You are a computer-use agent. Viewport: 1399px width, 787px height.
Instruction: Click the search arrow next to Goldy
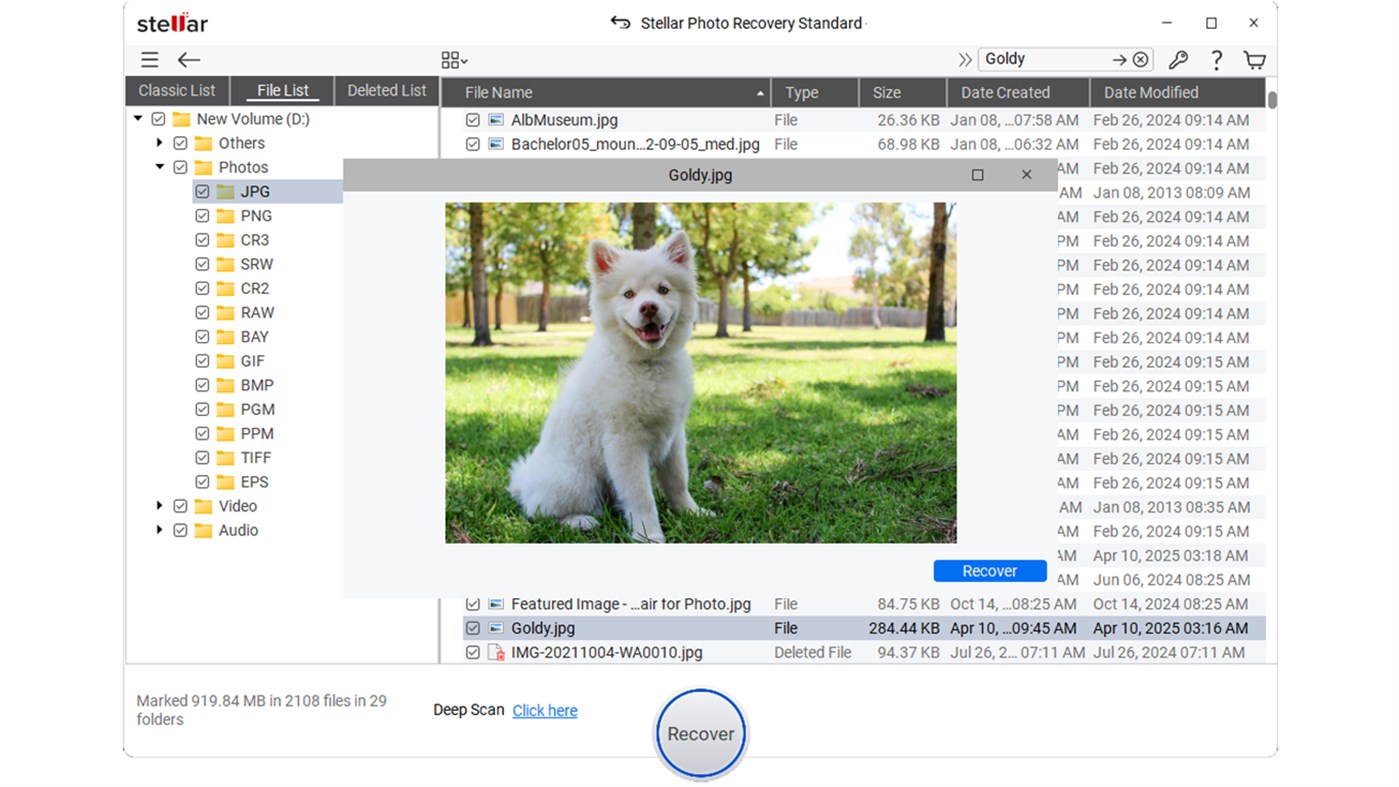(1119, 59)
